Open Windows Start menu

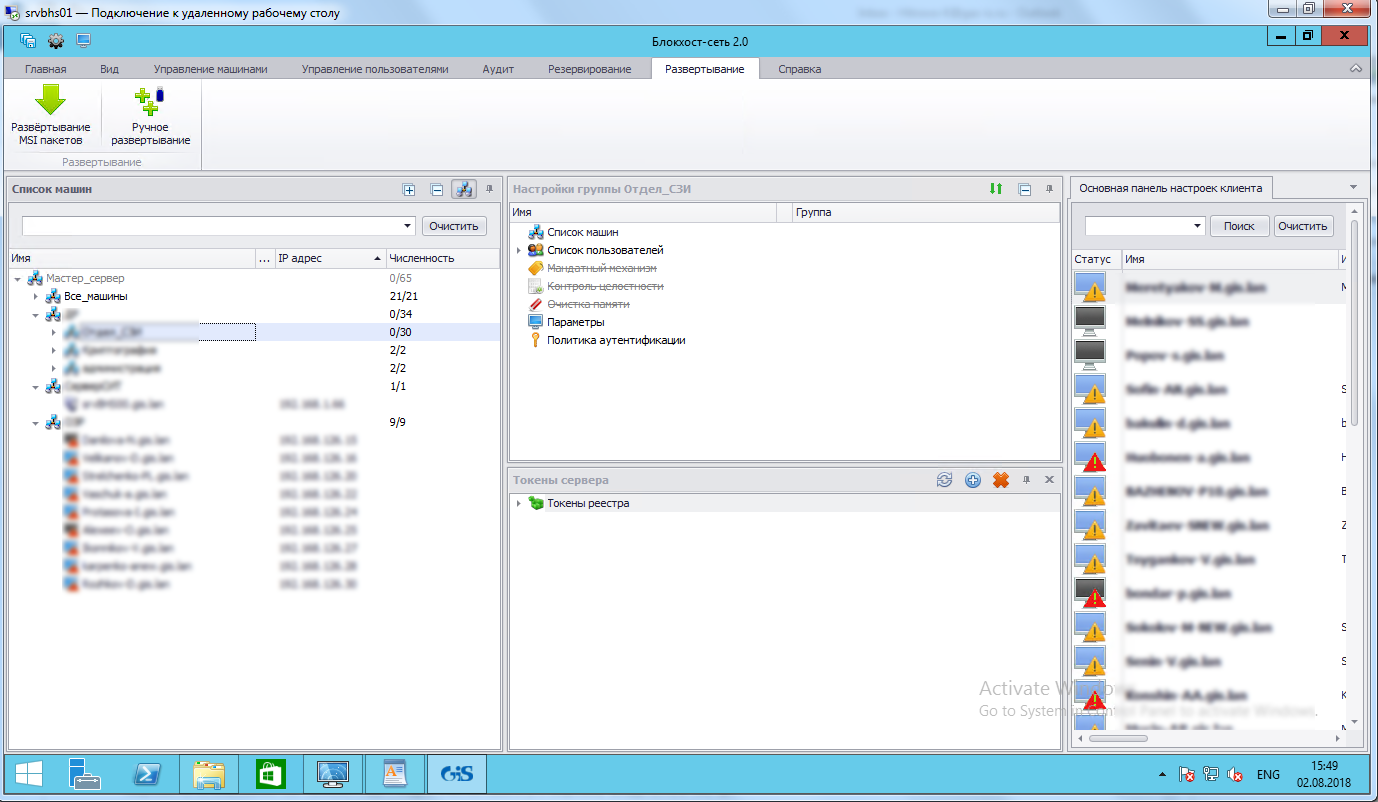click(x=28, y=774)
